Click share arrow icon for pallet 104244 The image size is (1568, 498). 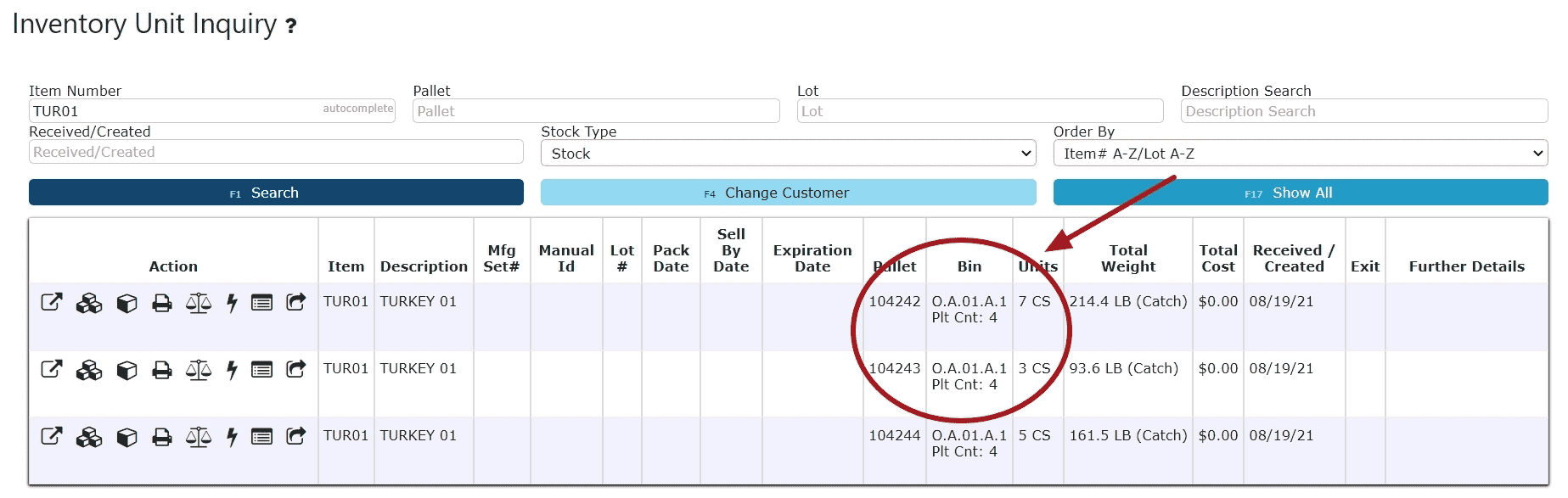[x=295, y=436]
